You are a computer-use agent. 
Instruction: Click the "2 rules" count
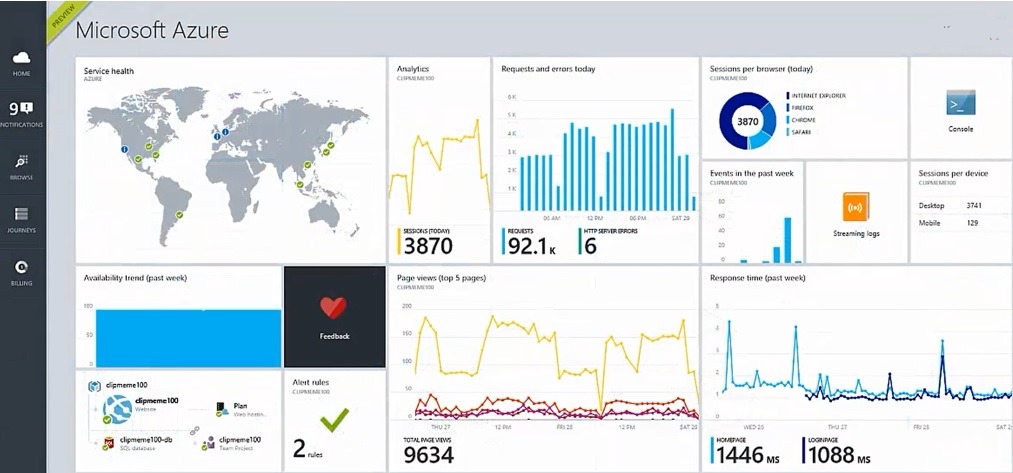coord(308,448)
